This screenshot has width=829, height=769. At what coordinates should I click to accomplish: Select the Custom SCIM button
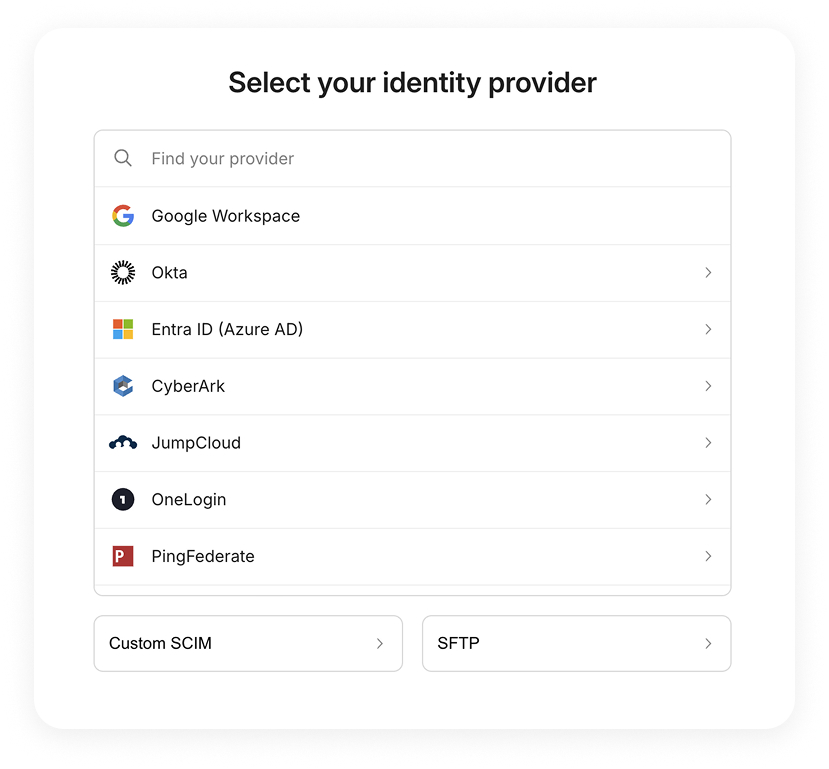pos(248,643)
